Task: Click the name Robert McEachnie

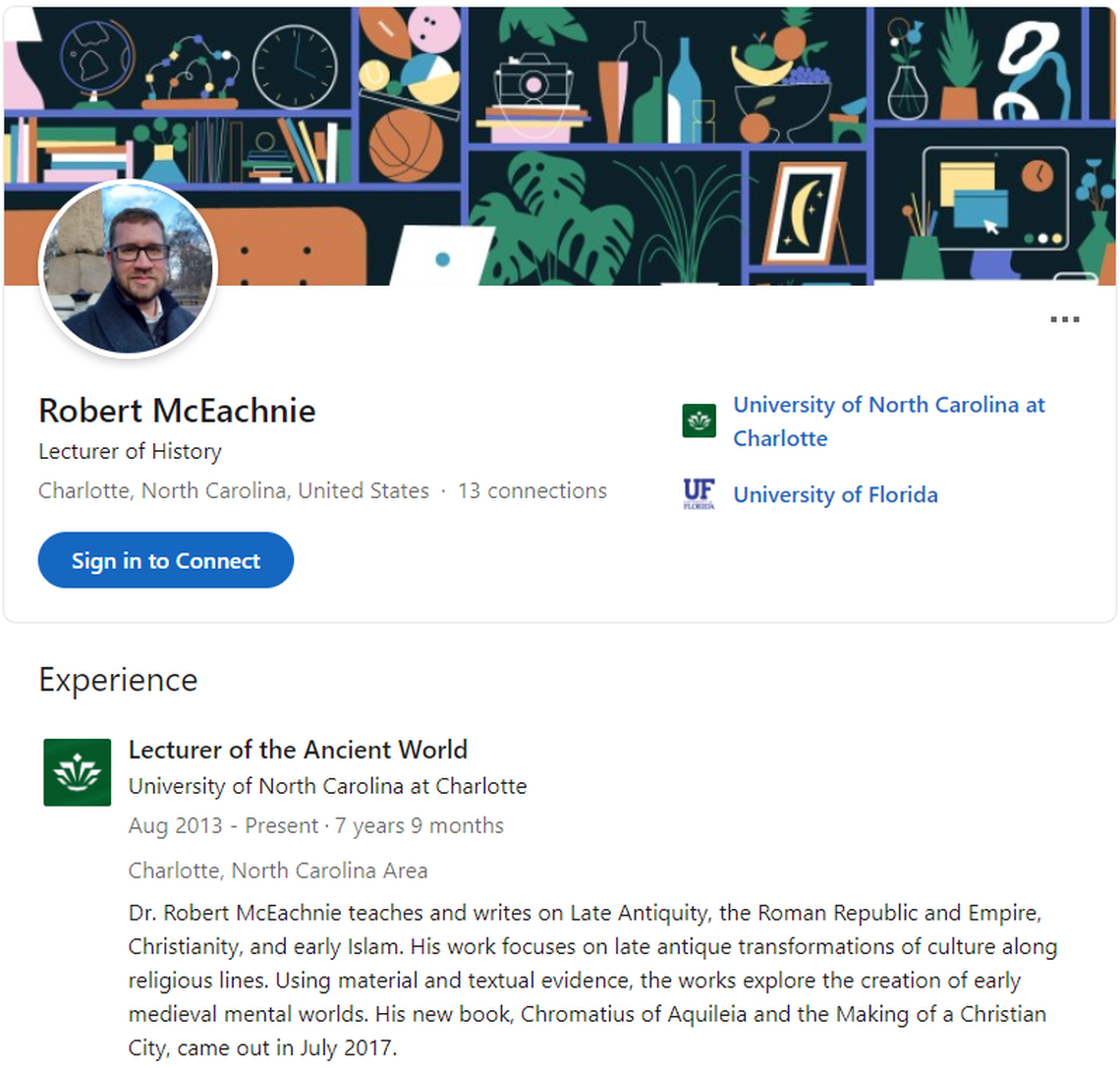Action: pyautogui.click(x=176, y=412)
